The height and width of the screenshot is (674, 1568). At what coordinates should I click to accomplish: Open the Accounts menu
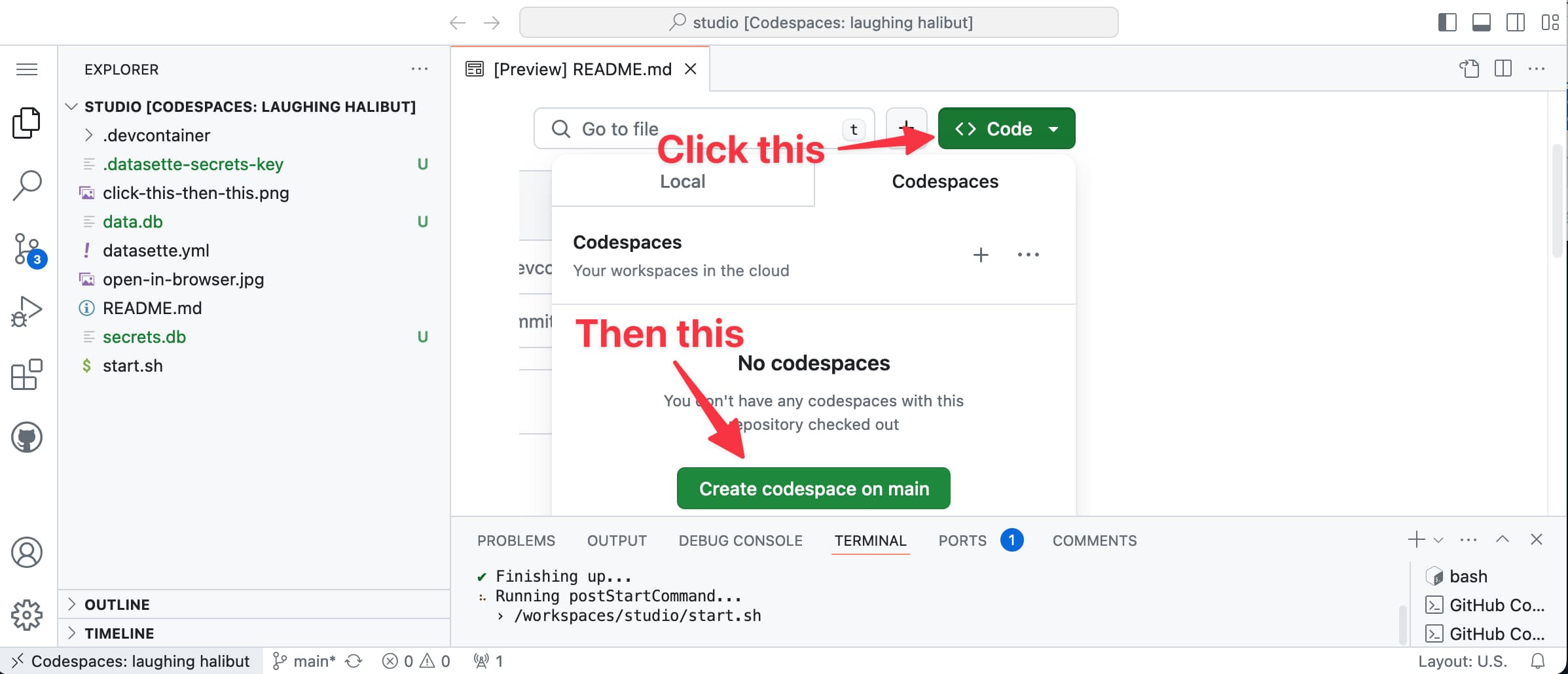pos(27,553)
